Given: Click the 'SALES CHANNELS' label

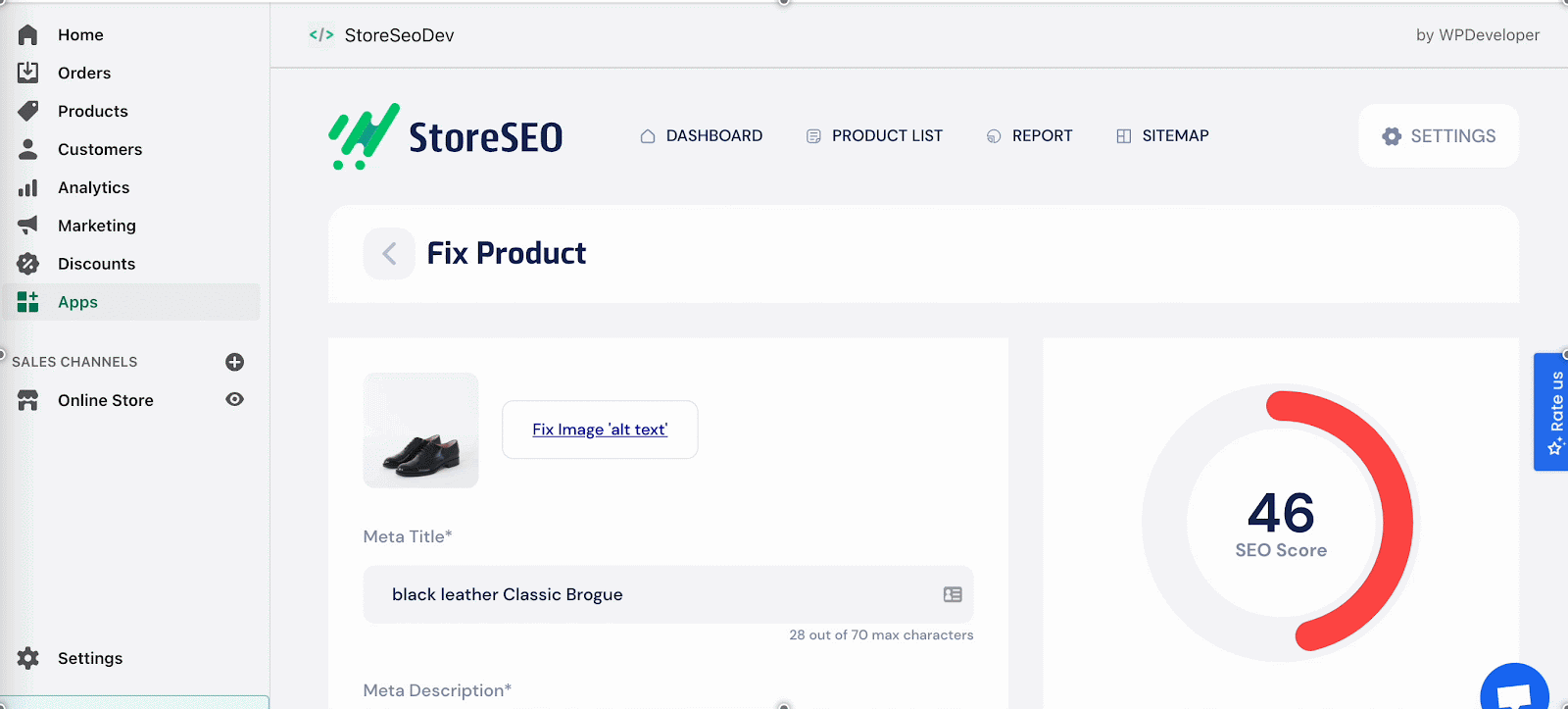Looking at the screenshot, I should tap(74, 362).
